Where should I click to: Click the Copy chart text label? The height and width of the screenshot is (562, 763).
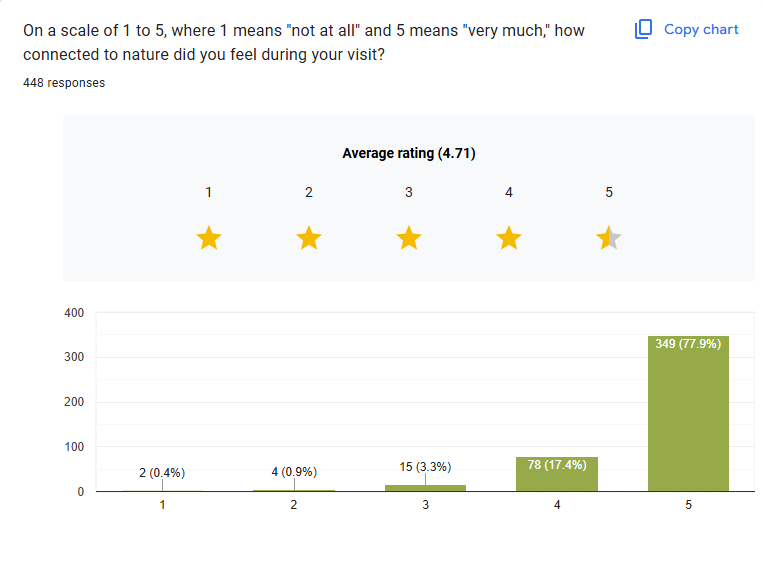point(701,29)
